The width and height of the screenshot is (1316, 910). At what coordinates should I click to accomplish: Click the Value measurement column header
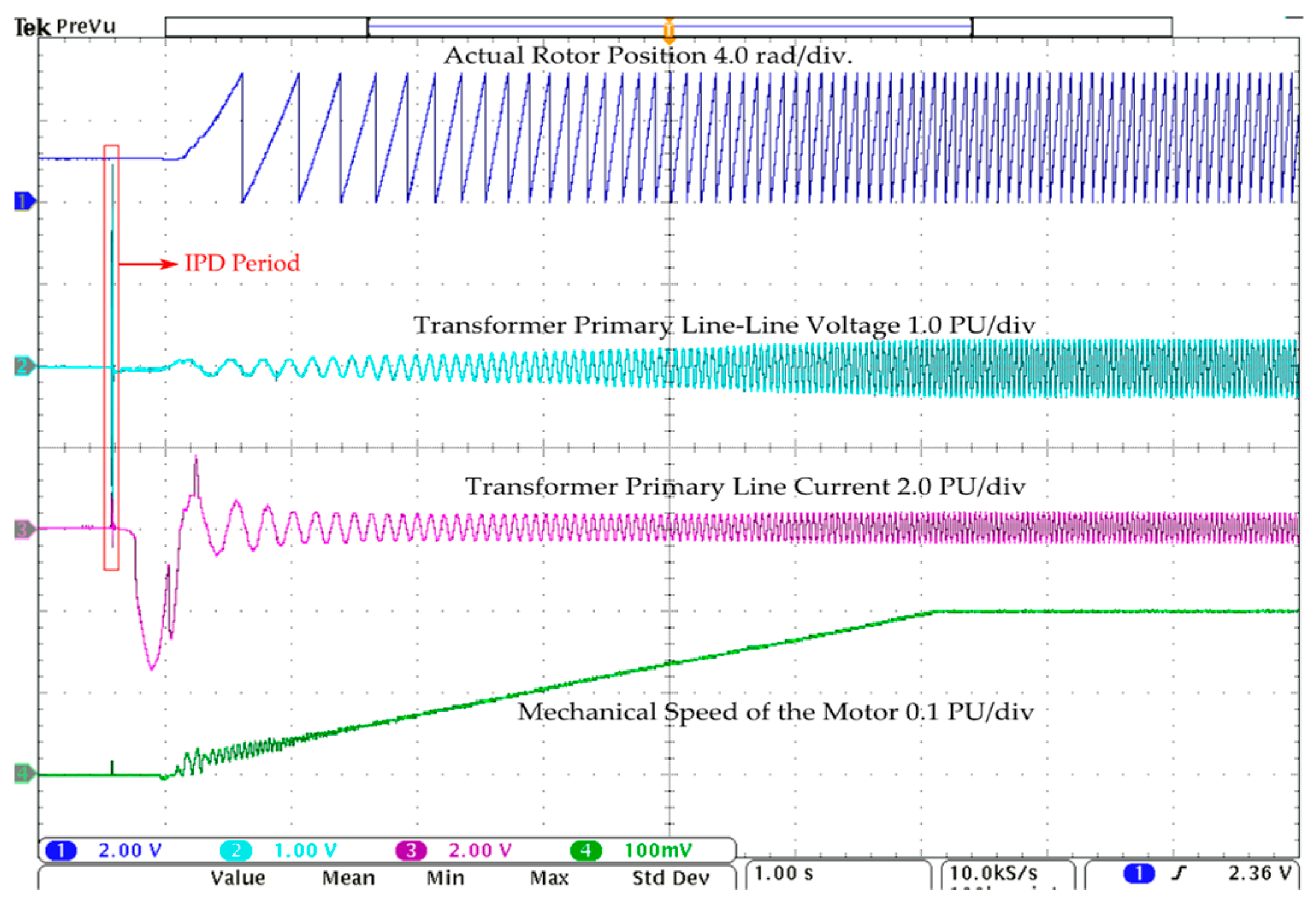[238, 878]
